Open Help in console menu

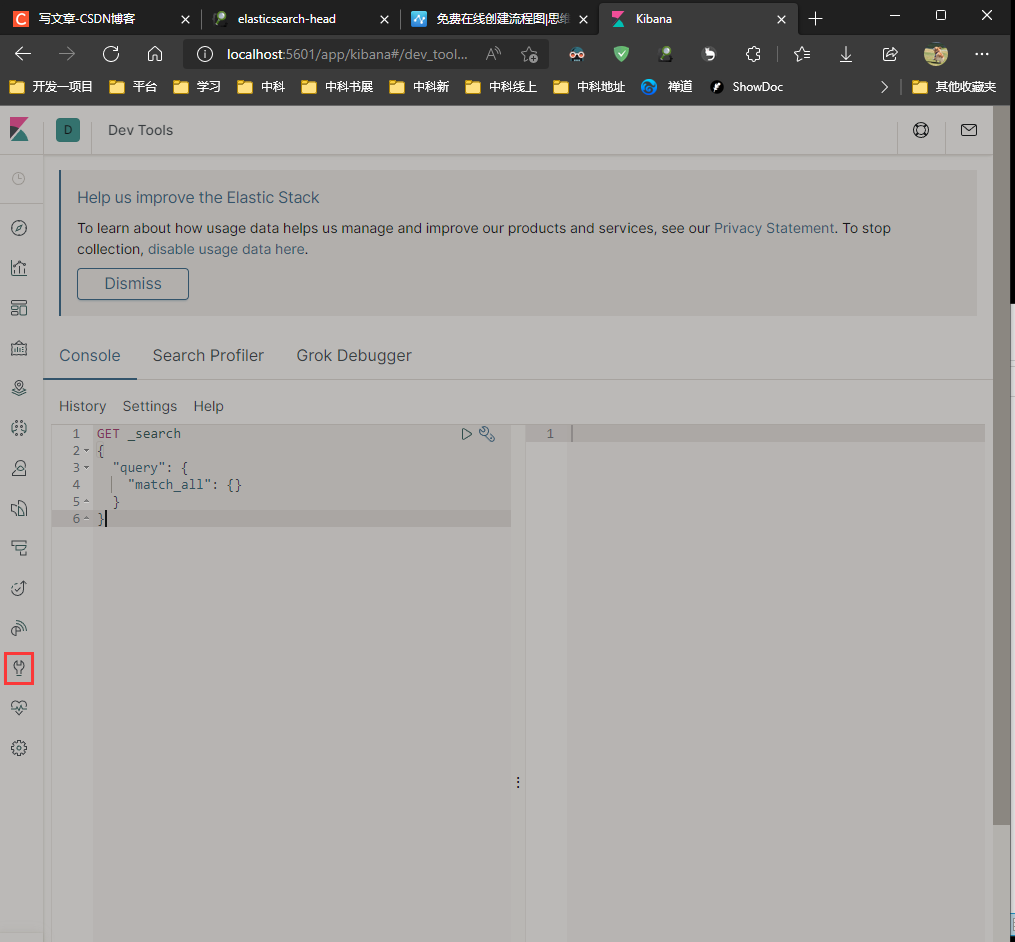208,406
